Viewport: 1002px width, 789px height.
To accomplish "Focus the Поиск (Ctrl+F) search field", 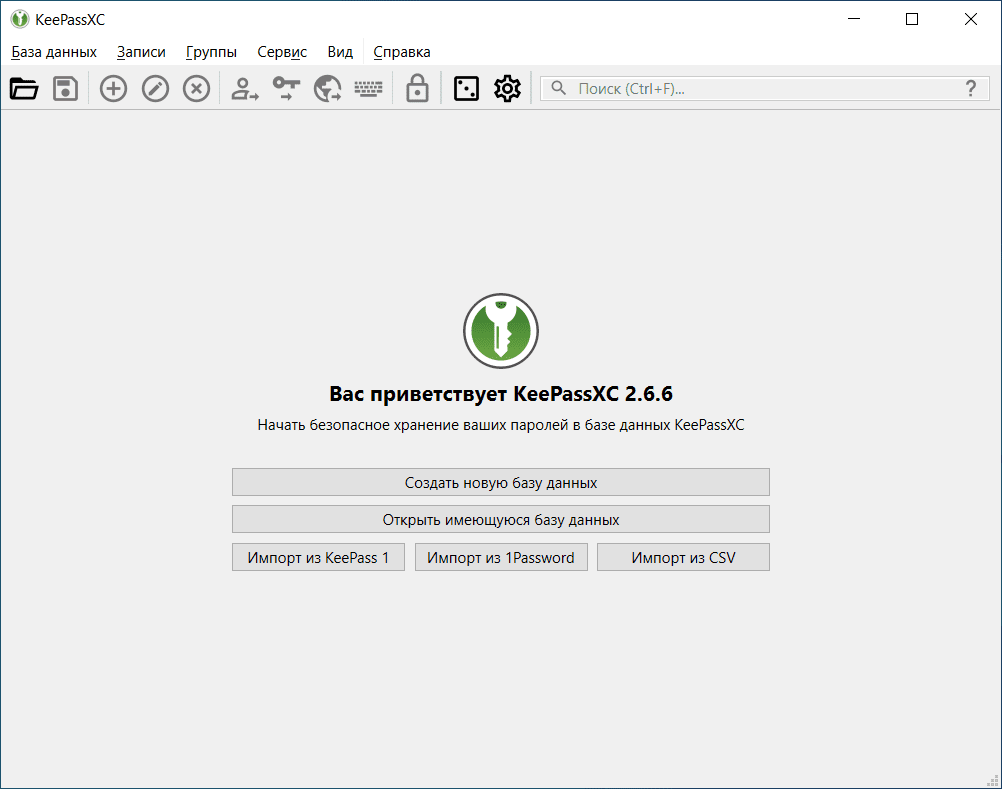I will pos(764,88).
